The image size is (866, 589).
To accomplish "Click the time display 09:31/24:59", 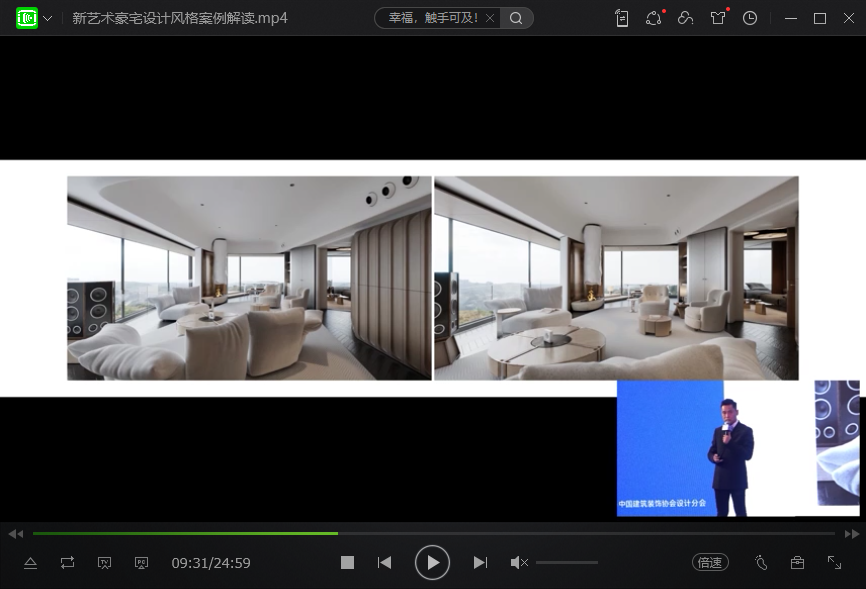I will [211, 563].
